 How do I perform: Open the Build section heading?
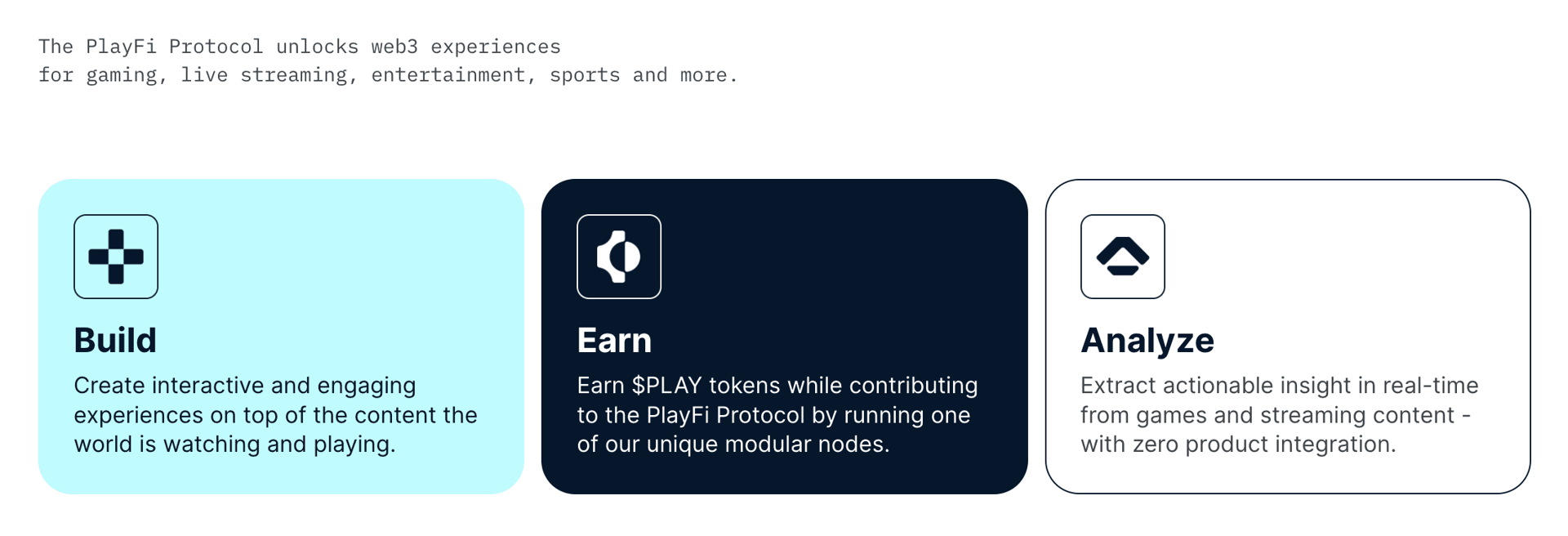(x=114, y=340)
